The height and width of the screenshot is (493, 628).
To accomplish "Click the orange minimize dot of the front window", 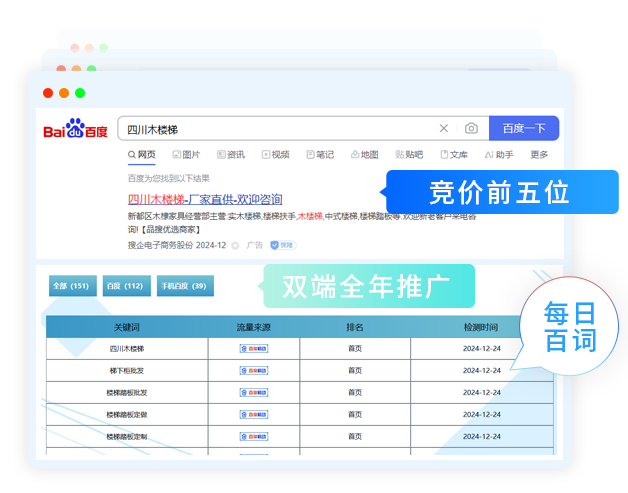I will click(64, 93).
